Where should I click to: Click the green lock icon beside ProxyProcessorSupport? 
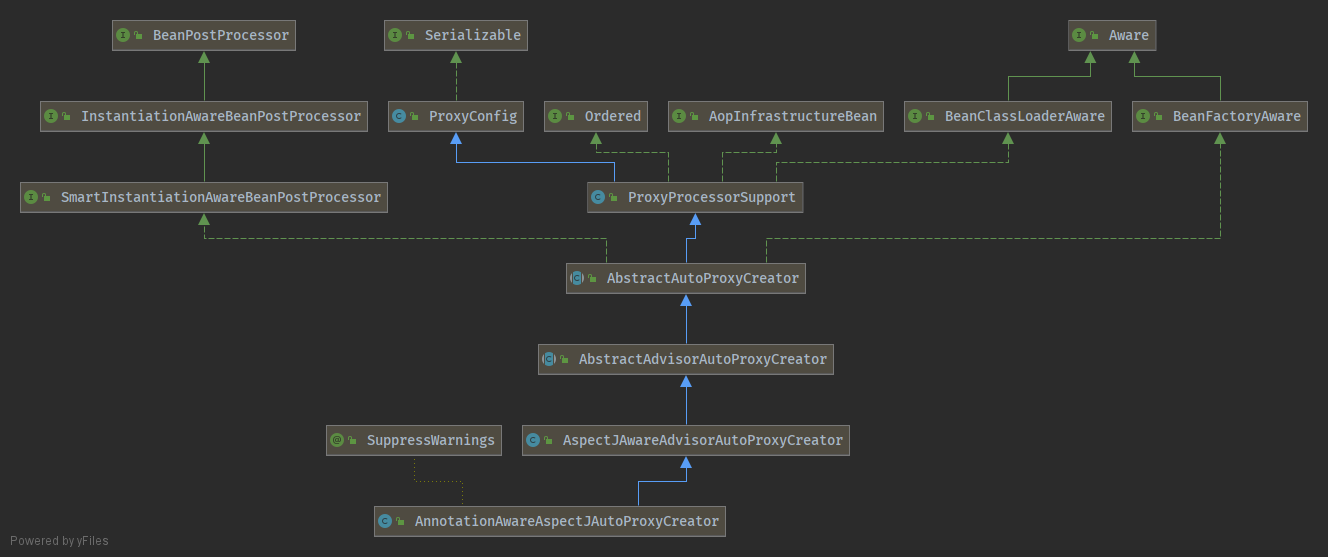coord(615,198)
